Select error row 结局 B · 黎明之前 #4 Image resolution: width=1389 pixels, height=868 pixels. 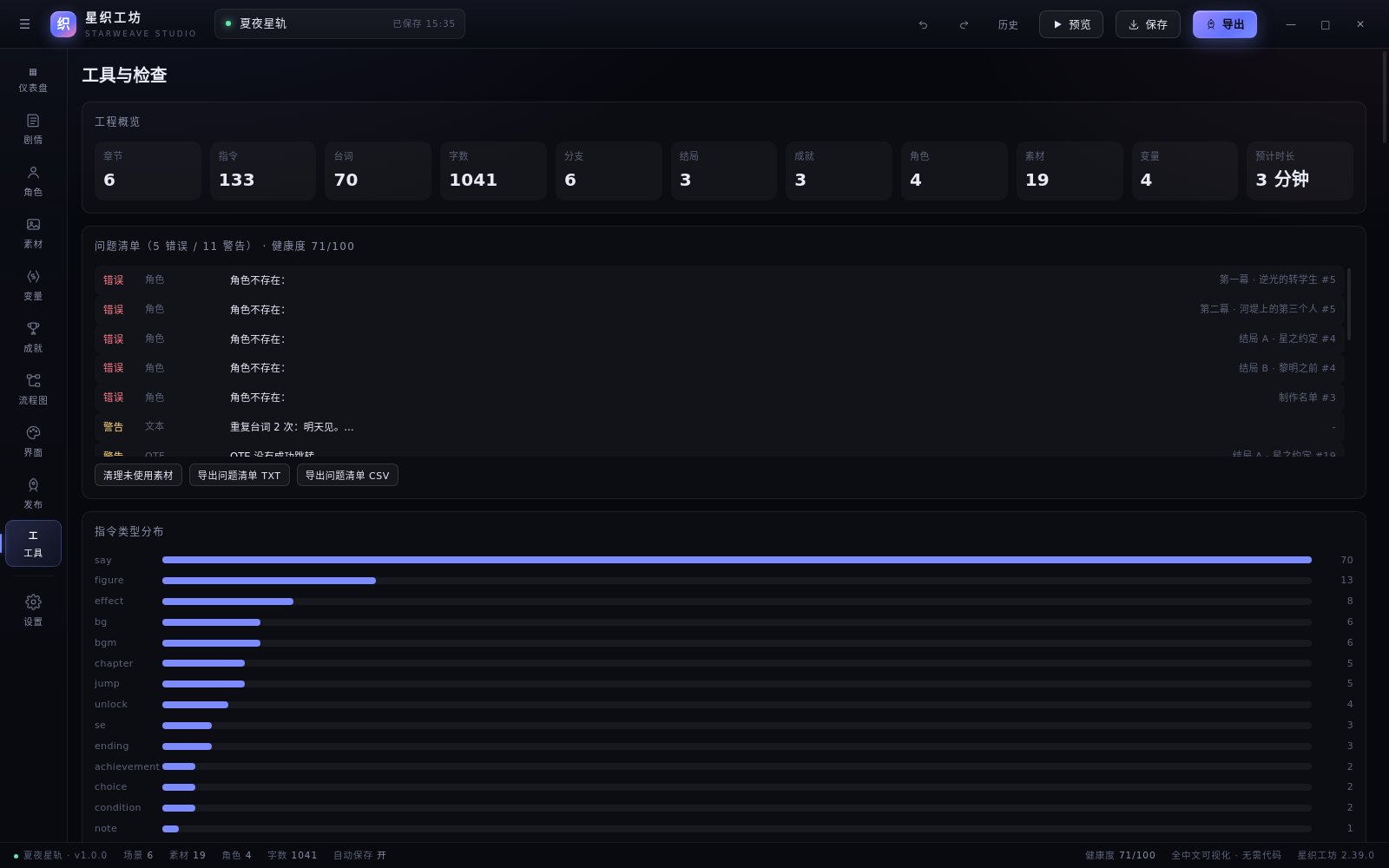point(720,368)
